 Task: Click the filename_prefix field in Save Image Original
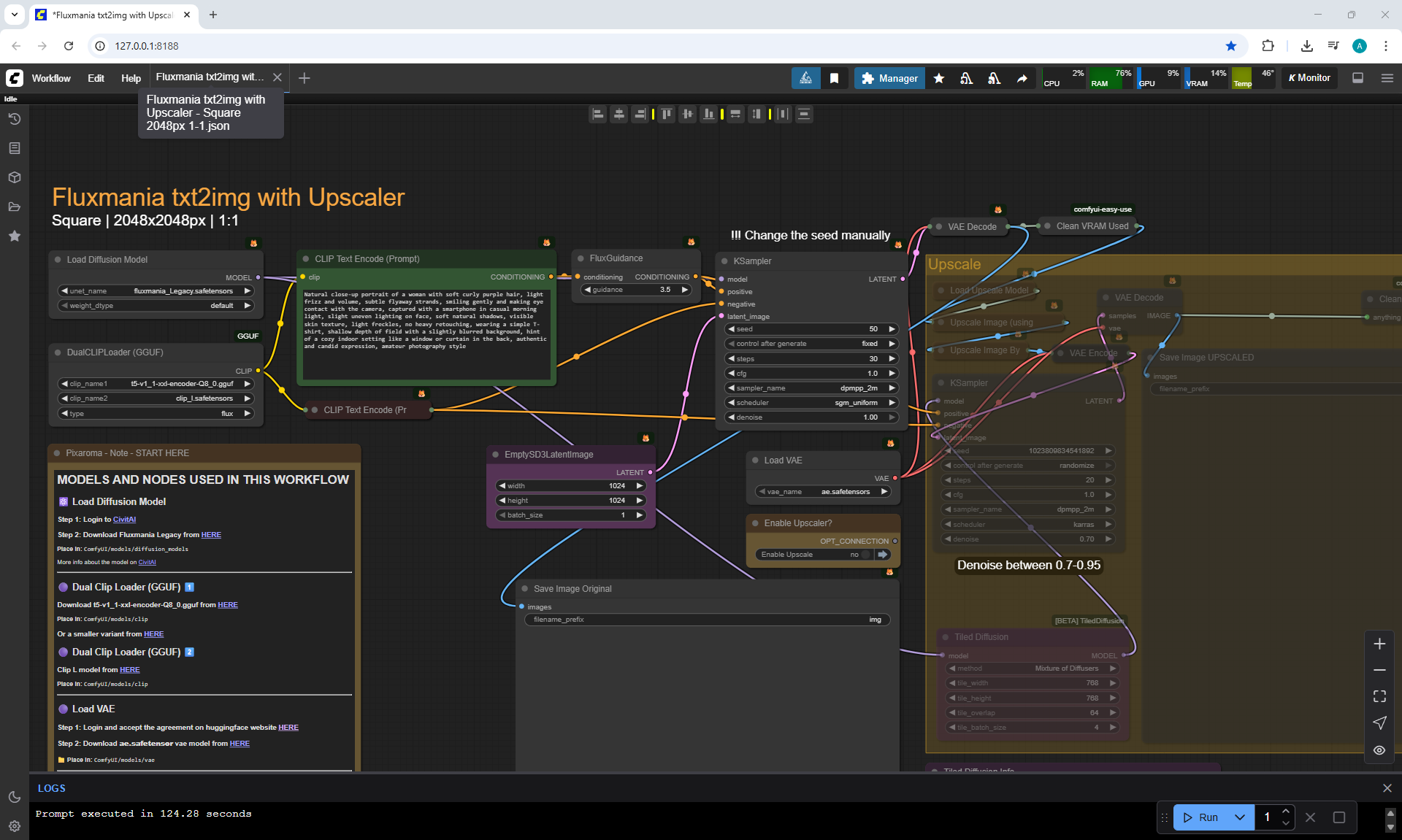[x=707, y=620]
